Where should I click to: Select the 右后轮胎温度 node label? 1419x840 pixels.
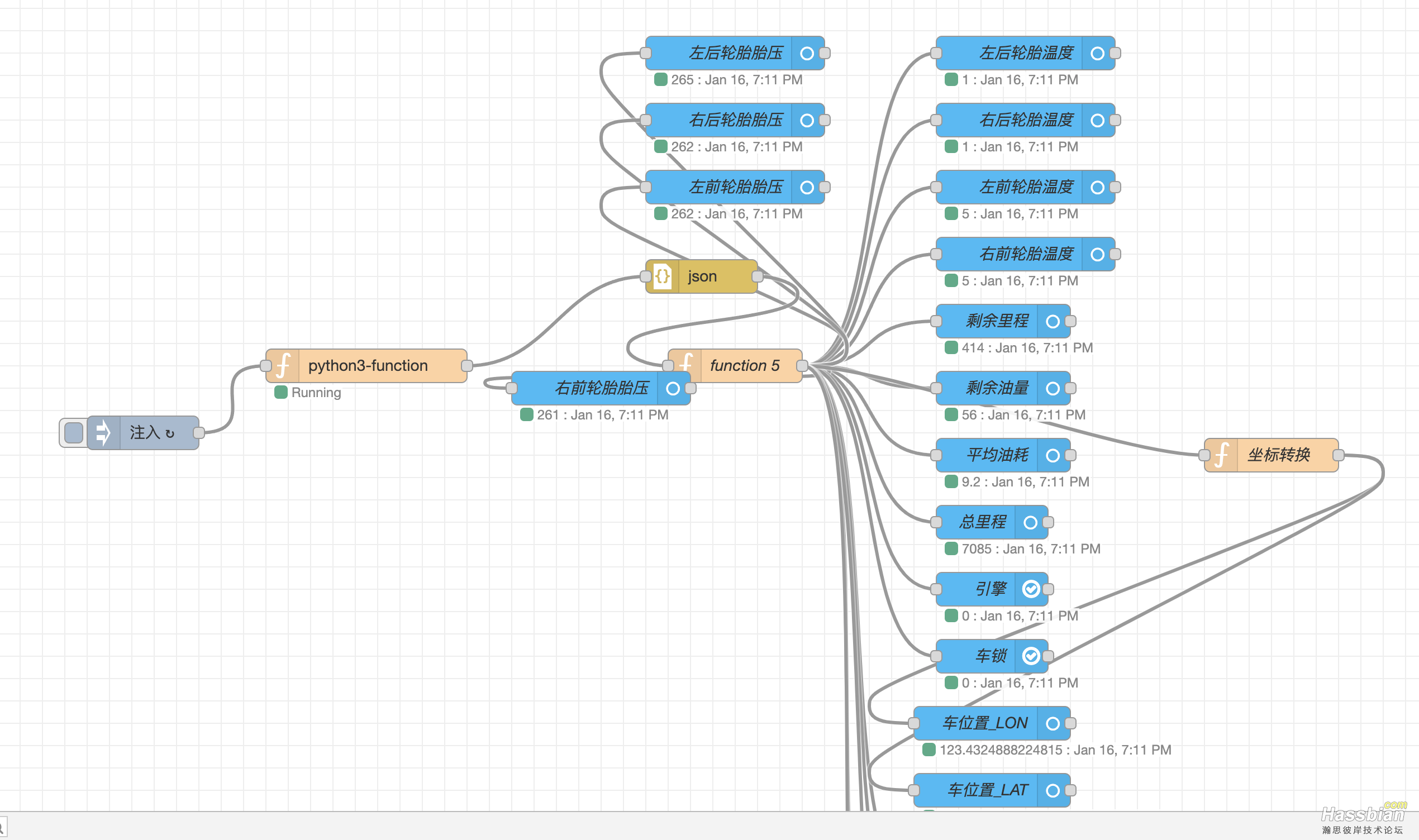click(x=1026, y=120)
